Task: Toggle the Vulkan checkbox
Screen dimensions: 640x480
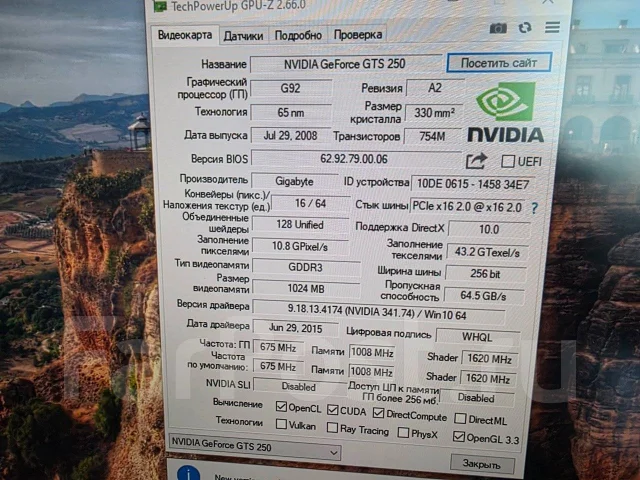Action: 281,424
